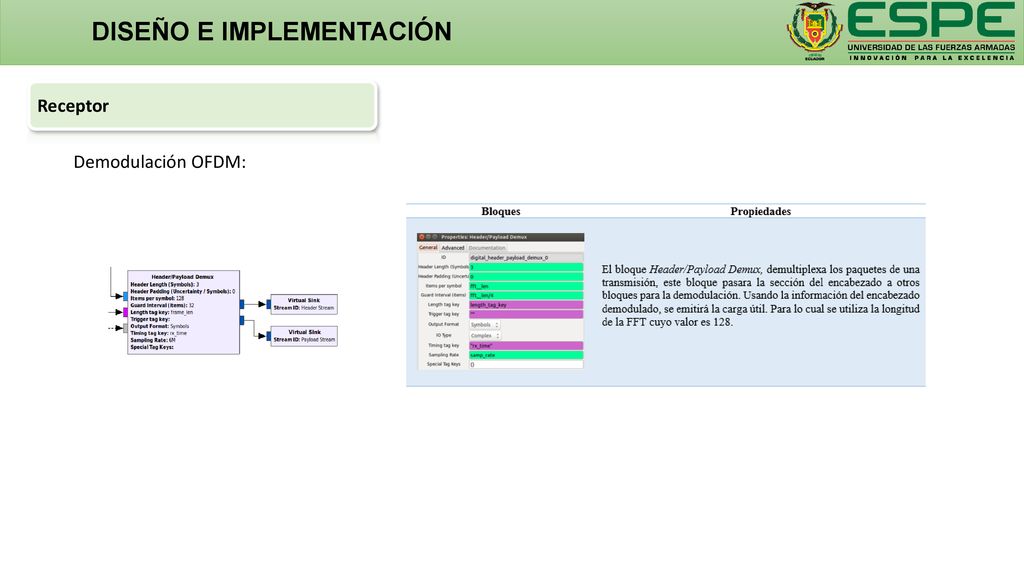Open the Advanced tab in properties dialog
1024x576 pixels.
[453, 248]
